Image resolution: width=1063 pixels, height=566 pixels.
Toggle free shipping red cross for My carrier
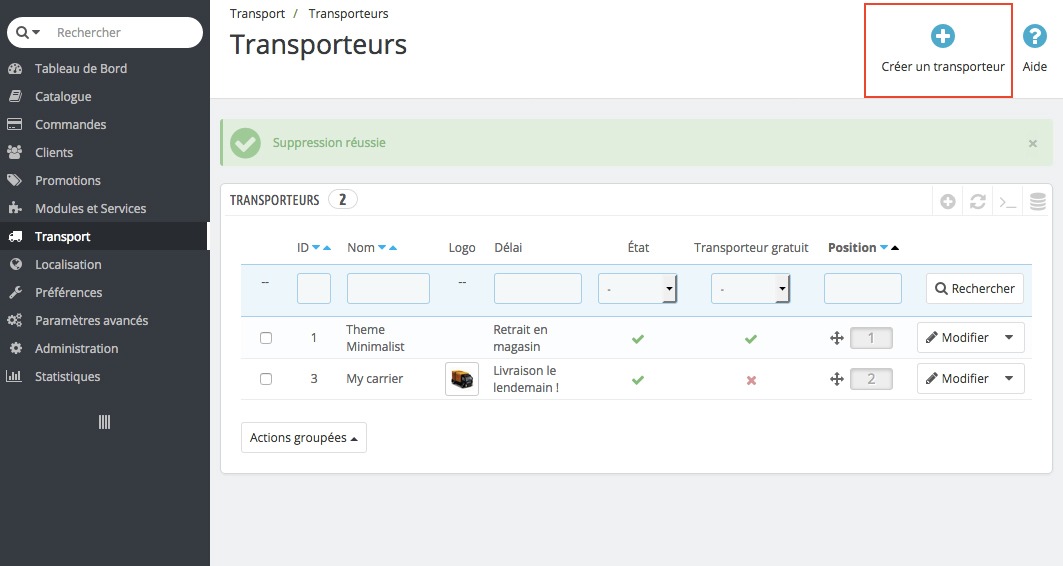(751, 380)
